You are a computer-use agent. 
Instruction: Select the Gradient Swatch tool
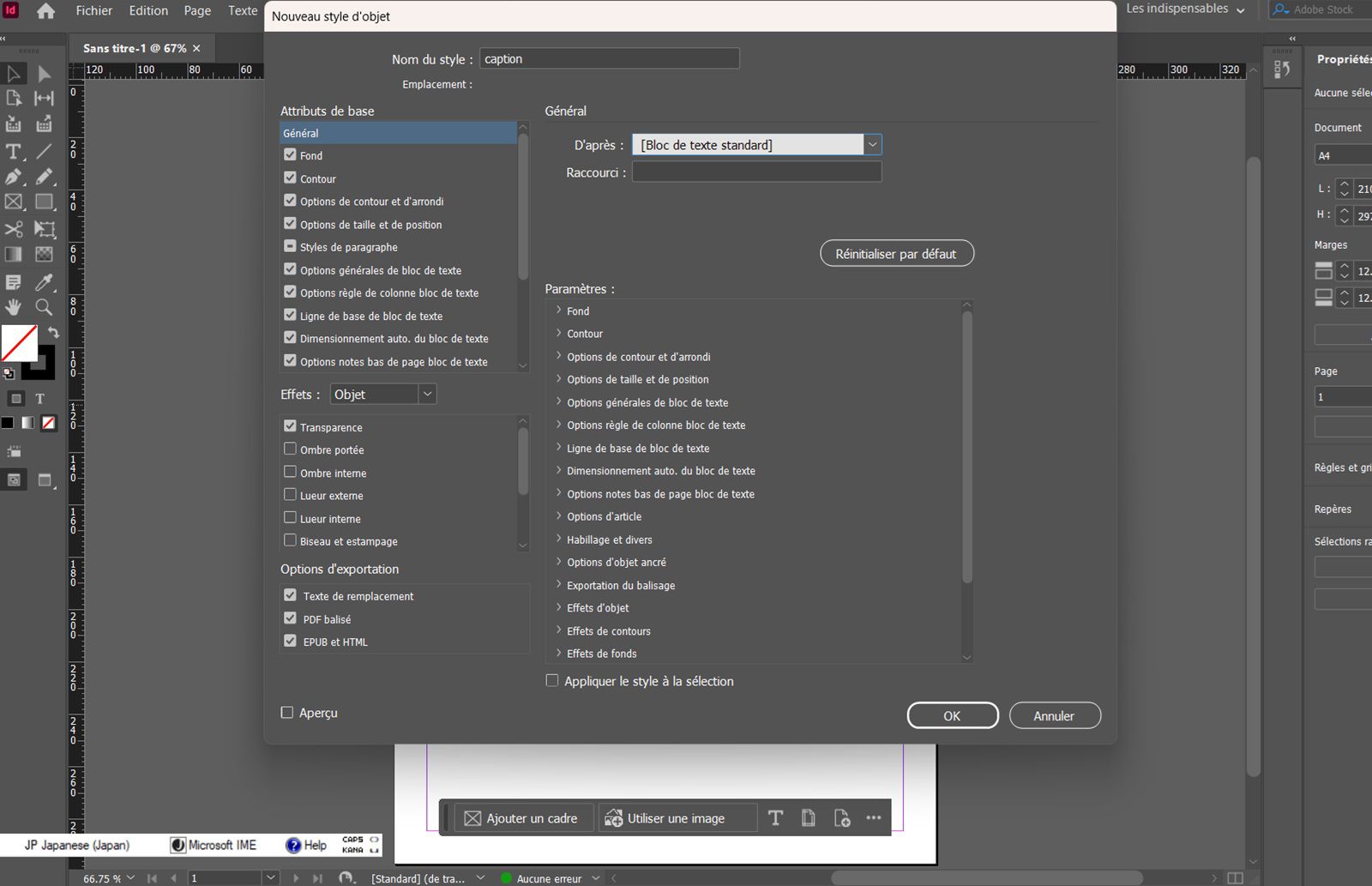click(x=14, y=255)
